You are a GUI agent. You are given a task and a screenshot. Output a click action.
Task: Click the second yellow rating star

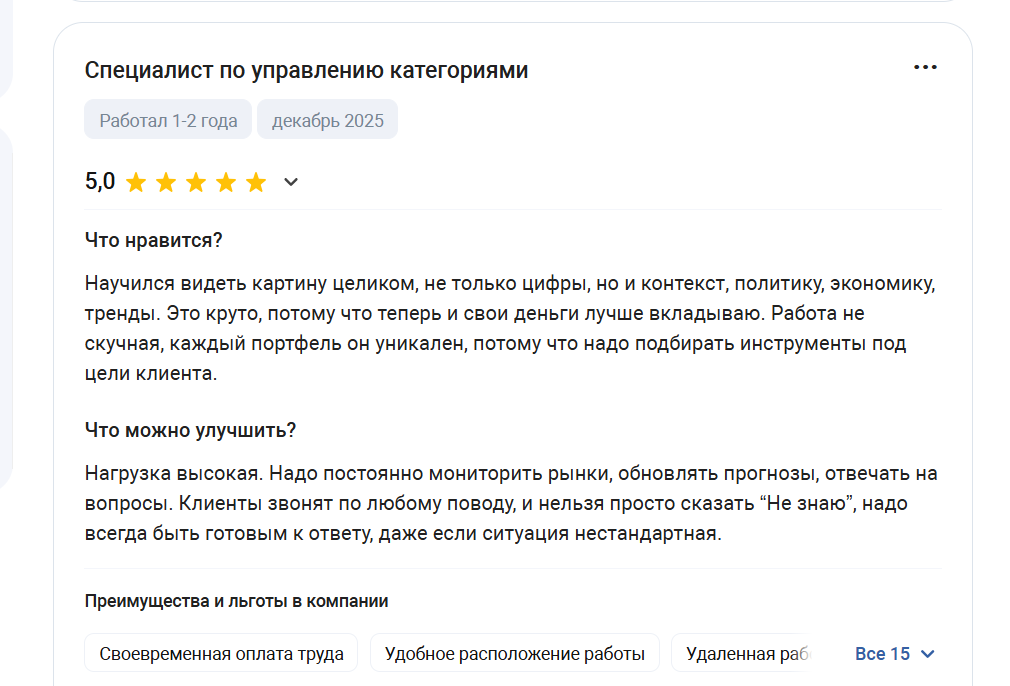coord(166,182)
